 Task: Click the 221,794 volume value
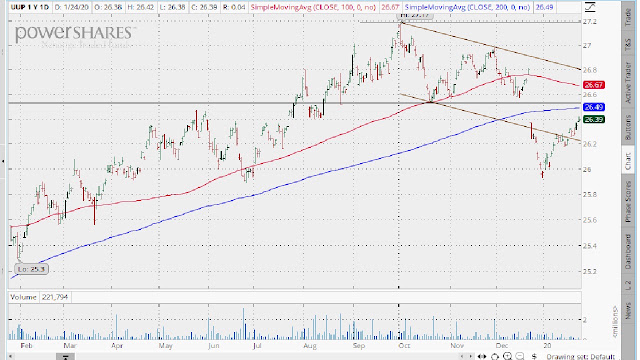point(55,297)
